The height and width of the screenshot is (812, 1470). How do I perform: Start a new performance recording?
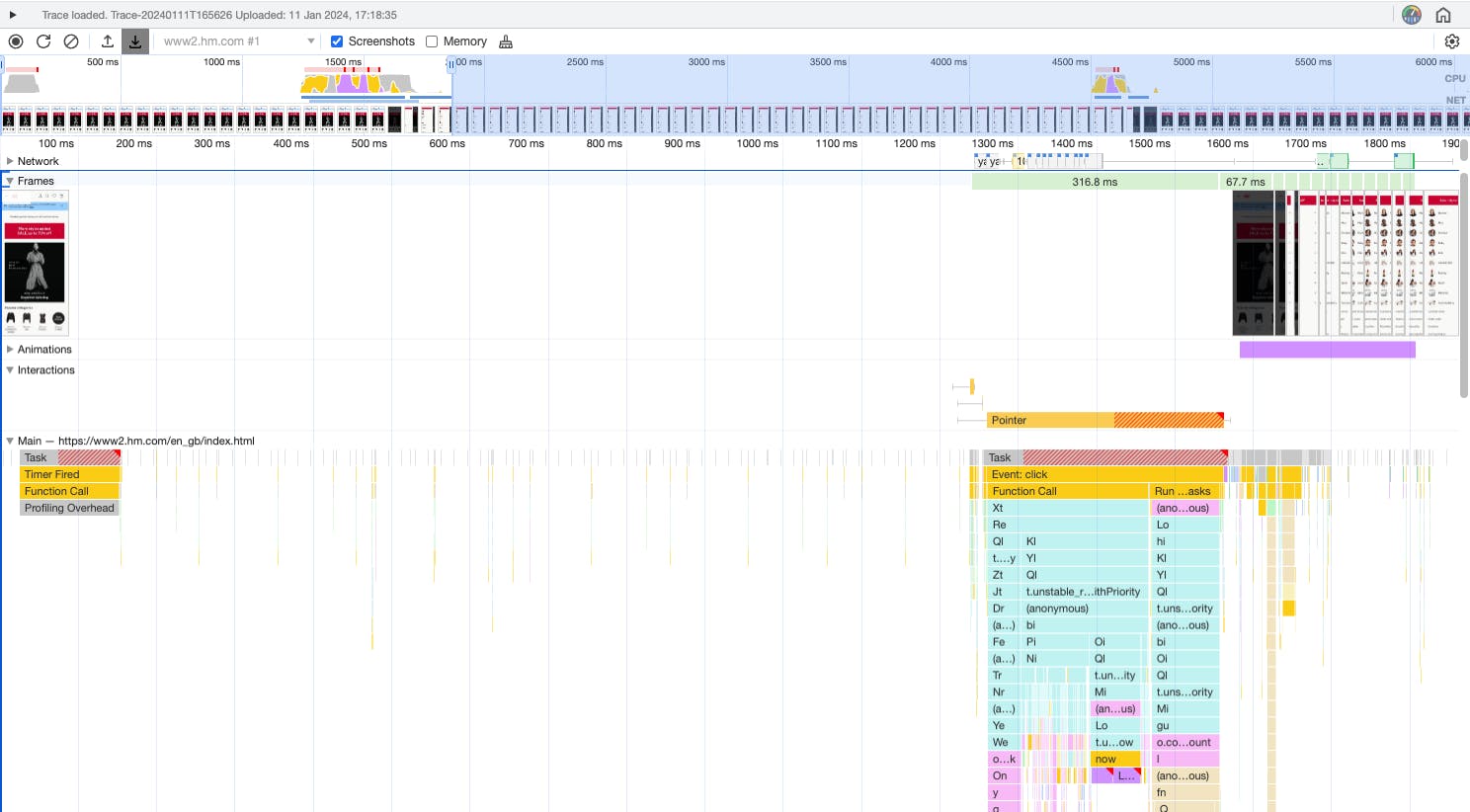coord(15,41)
